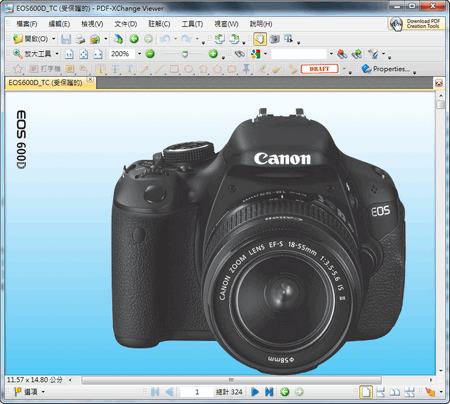Viewport: 450px width, 404px height.
Task: Select the 打字機 typewriter tool
Action: coord(45,69)
